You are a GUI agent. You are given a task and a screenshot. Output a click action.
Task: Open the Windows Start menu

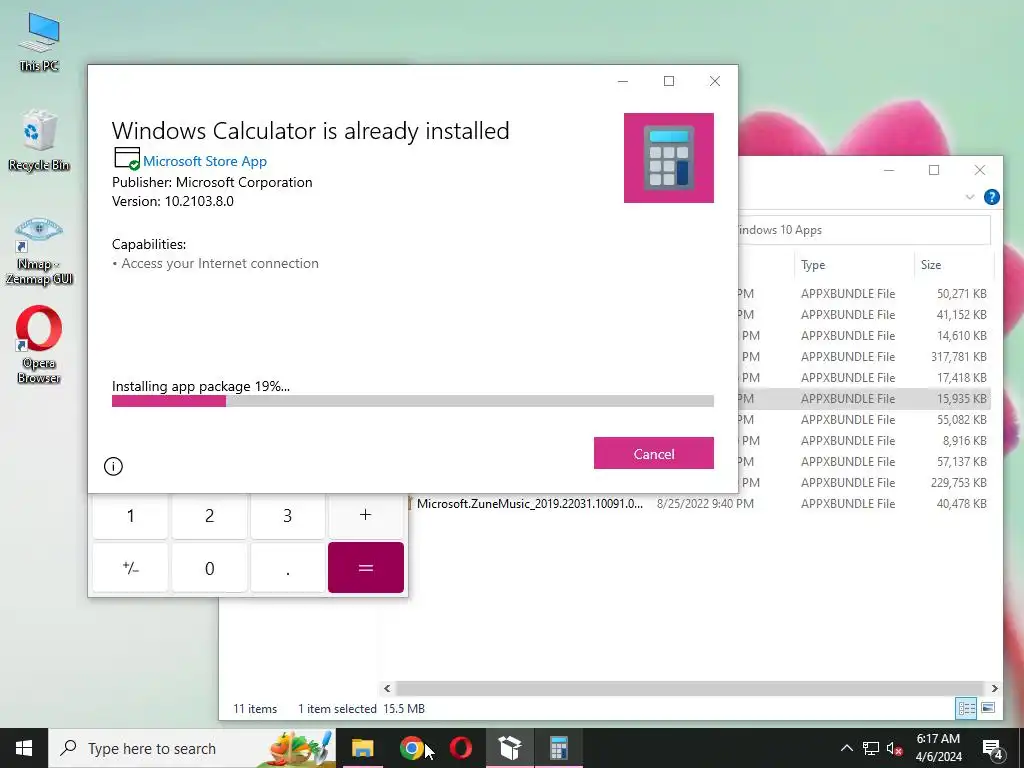[24, 748]
